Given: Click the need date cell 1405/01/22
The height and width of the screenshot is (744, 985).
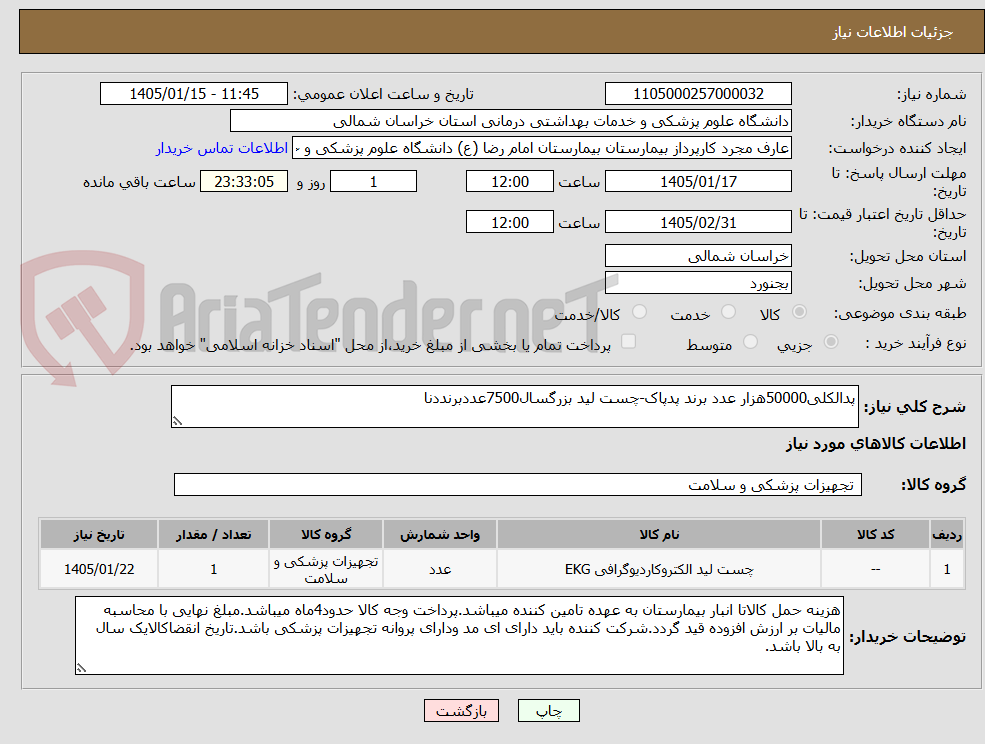Looking at the screenshot, I should (x=99, y=569).
